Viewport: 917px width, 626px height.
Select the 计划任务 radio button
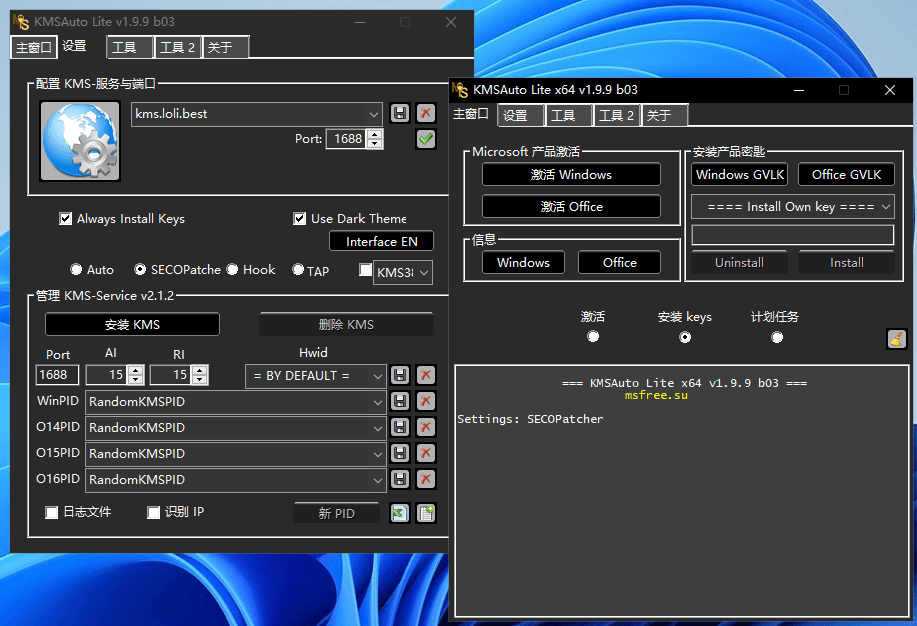tap(777, 338)
